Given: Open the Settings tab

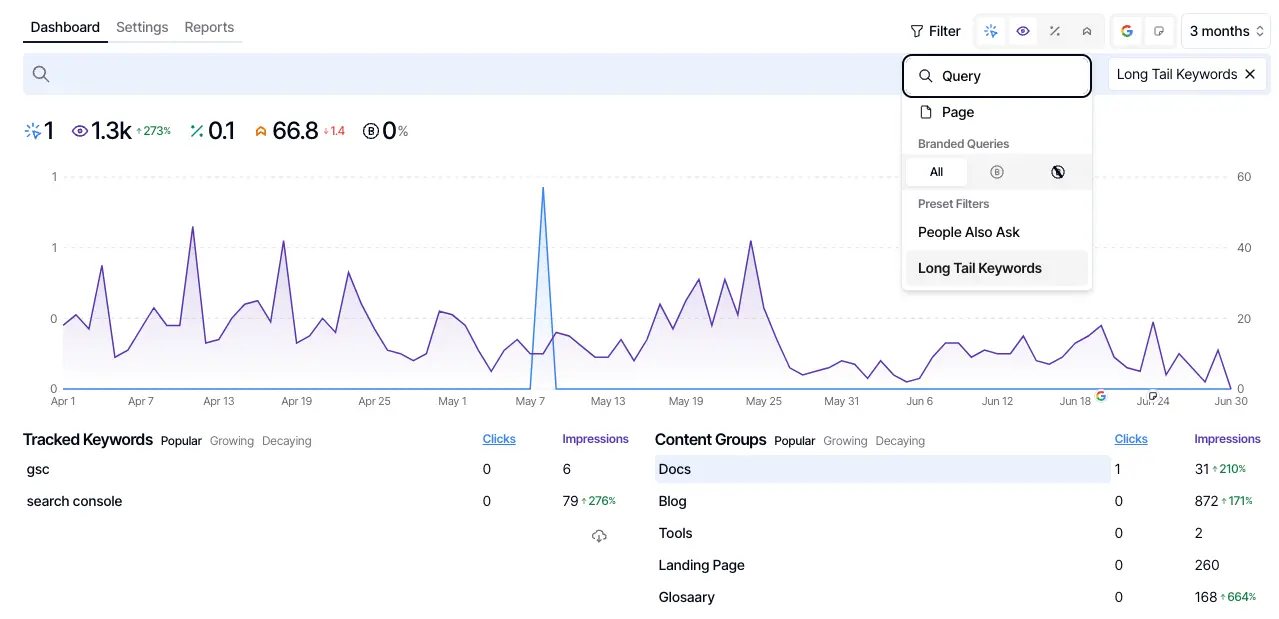Looking at the screenshot, I should (141, 27).
